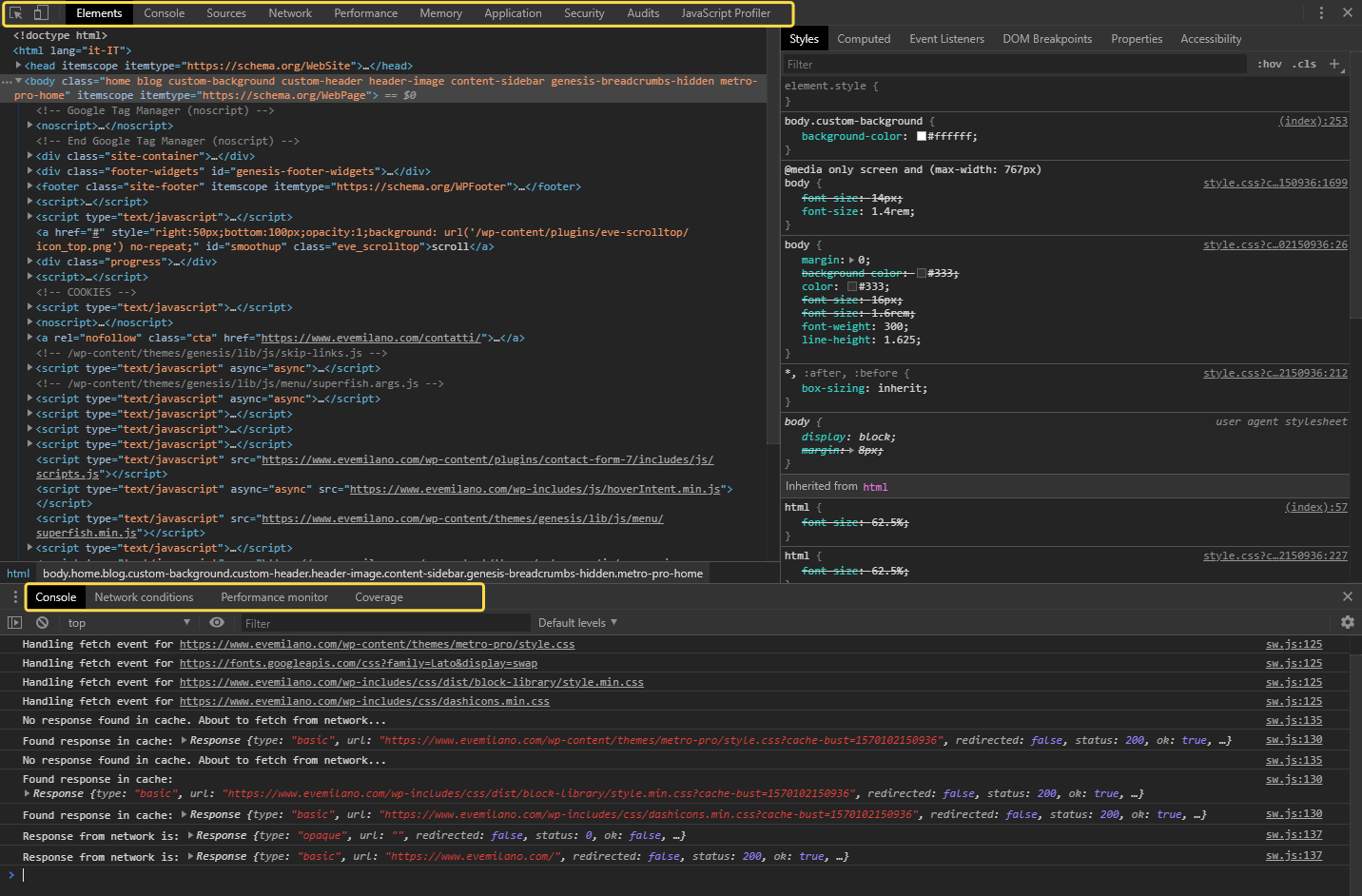Image resolution: width=1362 pixels, height=896 pixels.
Task: Open the Memory tab
Action: [x=441, y=13]
